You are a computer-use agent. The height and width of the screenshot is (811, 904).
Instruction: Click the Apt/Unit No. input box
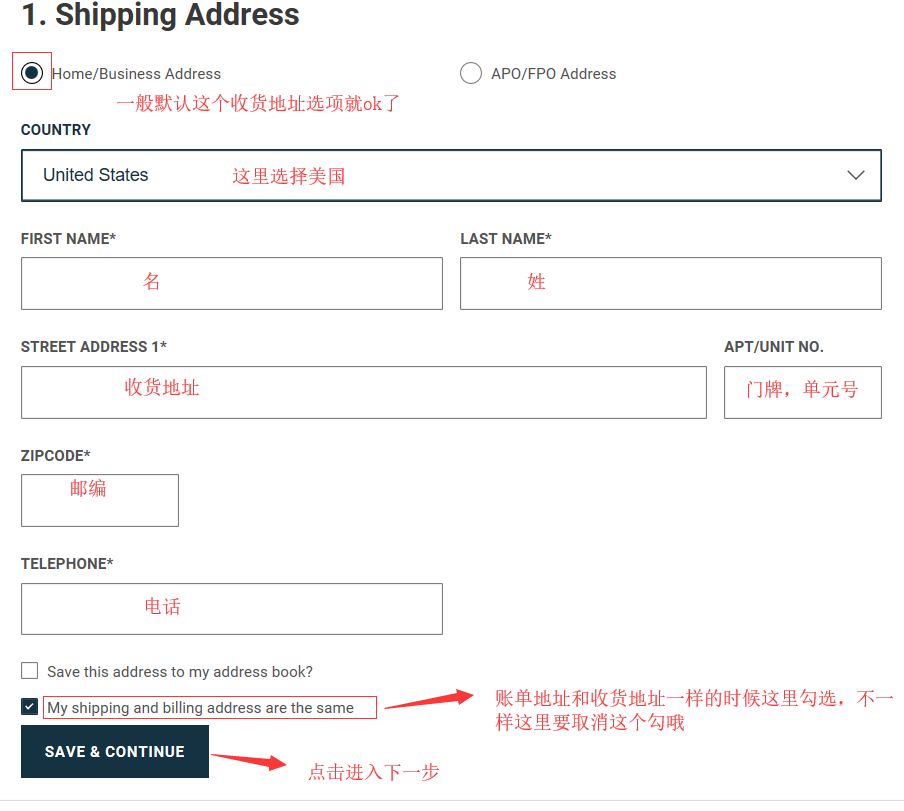point(802,392)
